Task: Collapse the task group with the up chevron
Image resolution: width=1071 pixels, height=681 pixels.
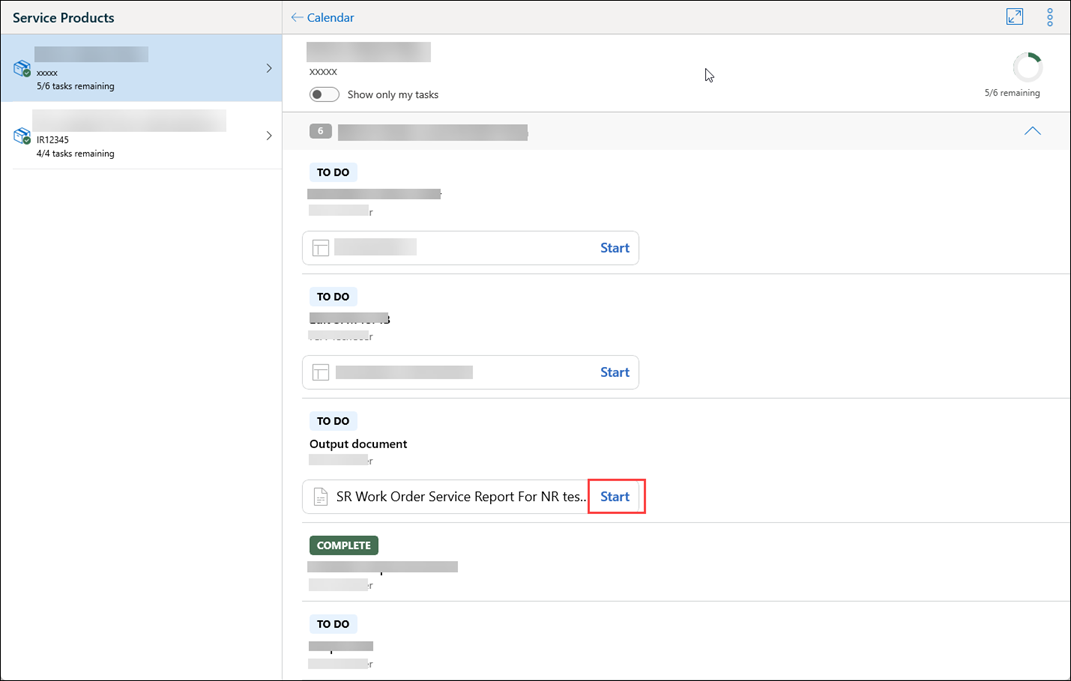Action: coord(1032,130)
